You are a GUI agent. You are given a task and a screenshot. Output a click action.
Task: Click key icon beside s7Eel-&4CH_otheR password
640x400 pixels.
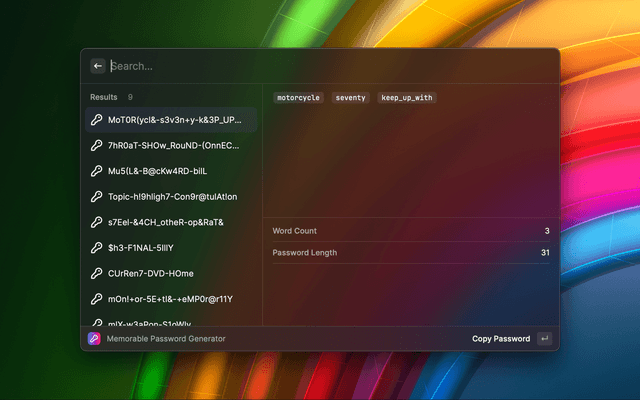pos(97,222)
